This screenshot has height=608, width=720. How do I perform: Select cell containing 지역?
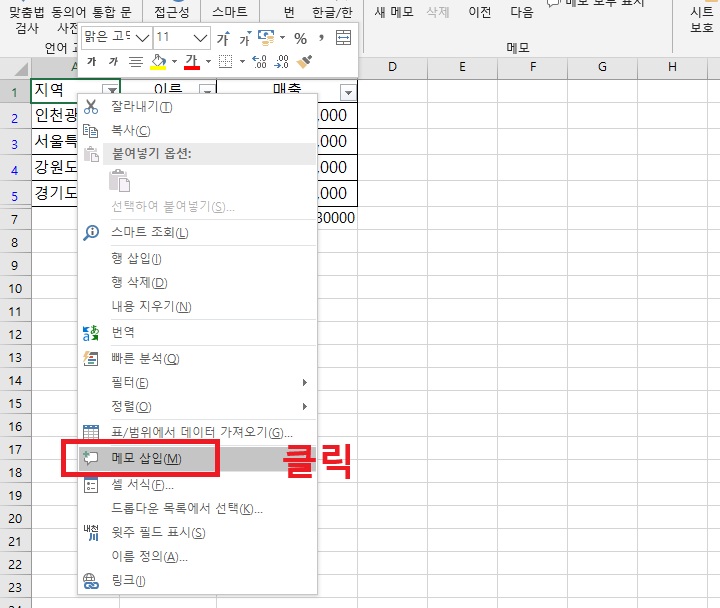point(76,90)
